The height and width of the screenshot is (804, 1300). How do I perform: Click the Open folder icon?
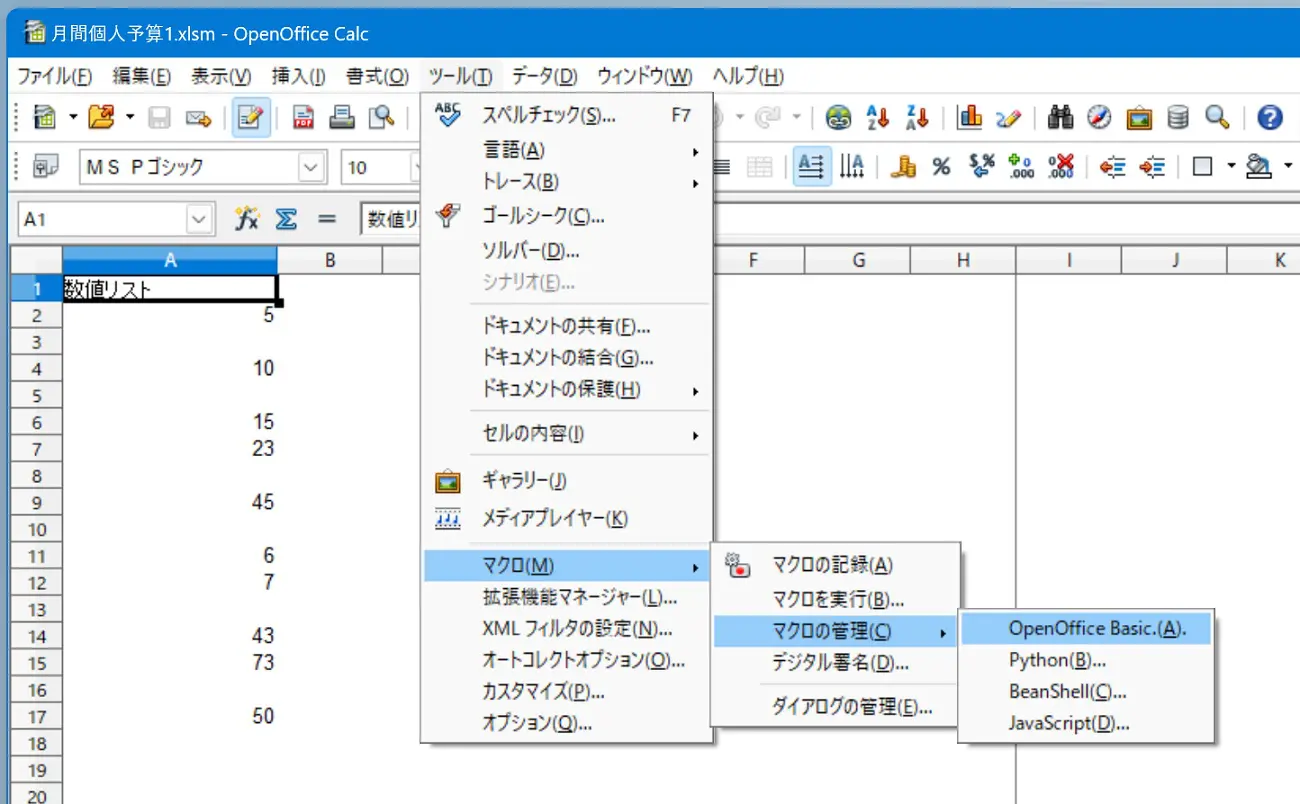click(102, 117)
